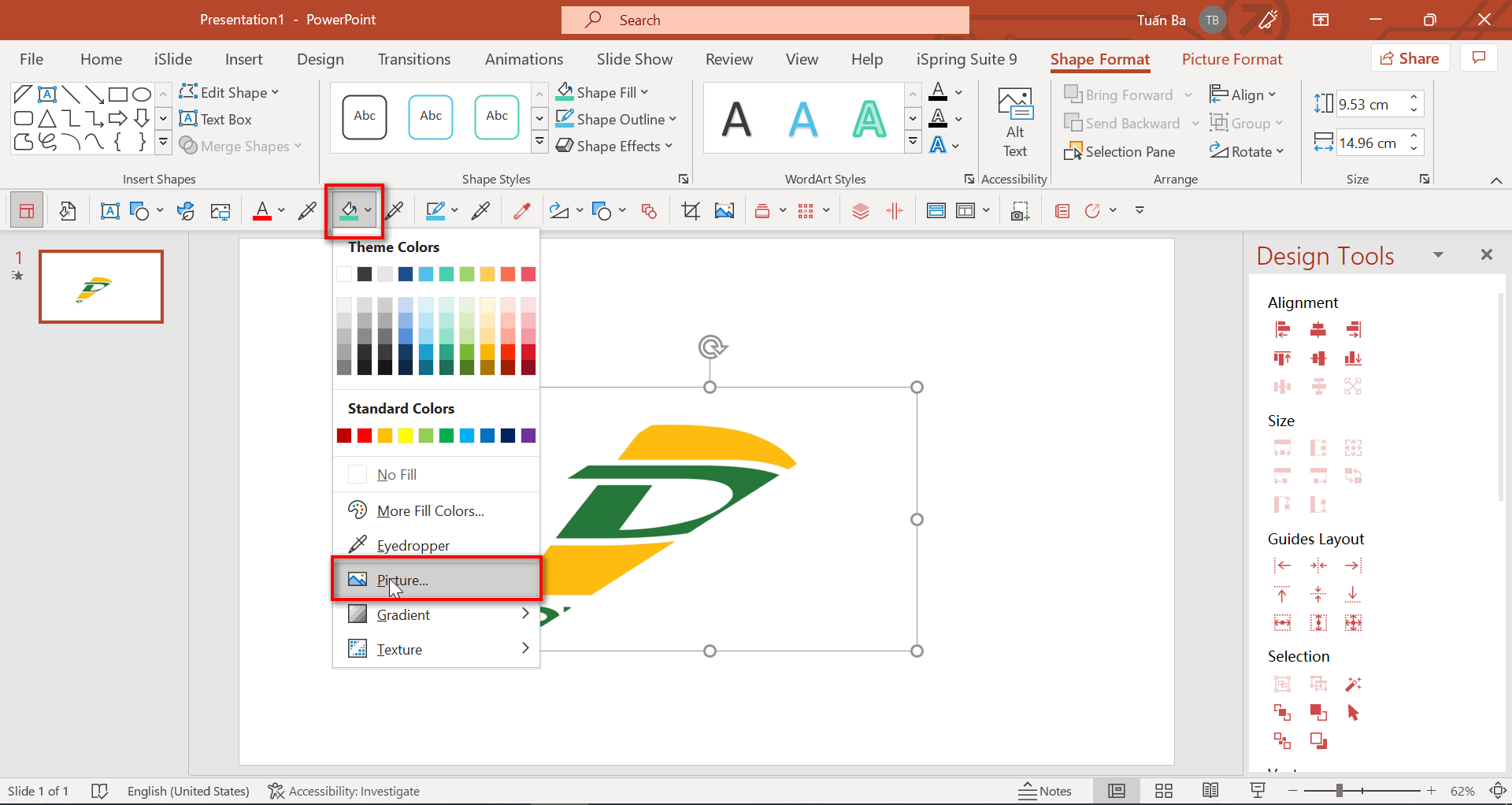
Task: Pick the standard red color swatch
Action: (365, 436)
